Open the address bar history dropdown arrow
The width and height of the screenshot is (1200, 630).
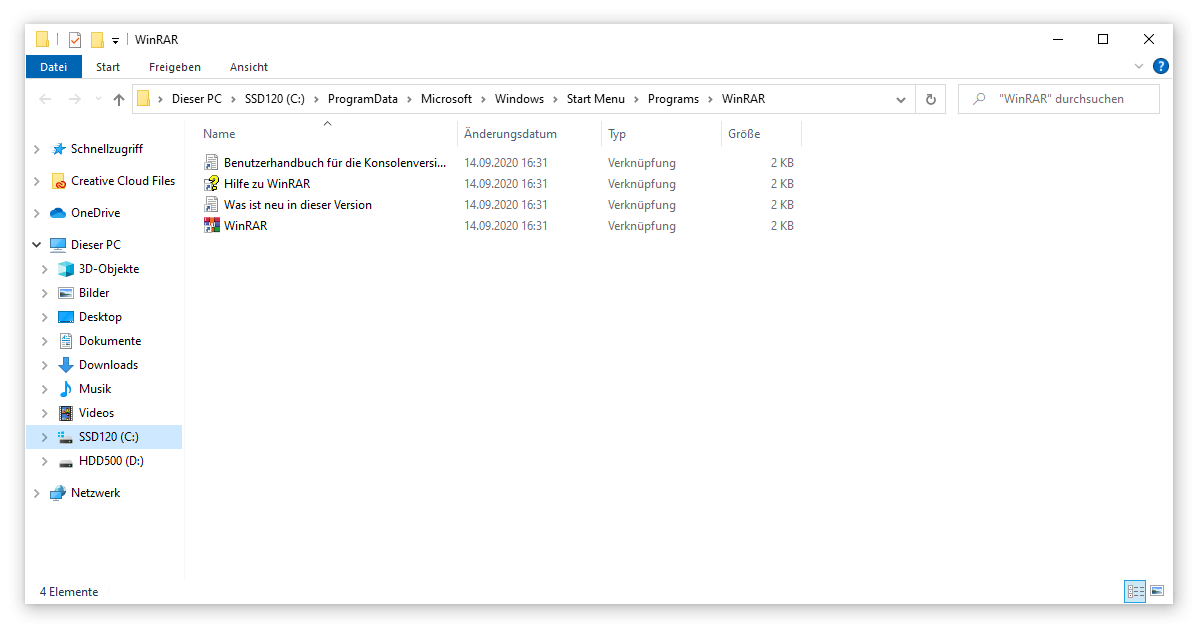pyautogui.click(x=900, y=98)
